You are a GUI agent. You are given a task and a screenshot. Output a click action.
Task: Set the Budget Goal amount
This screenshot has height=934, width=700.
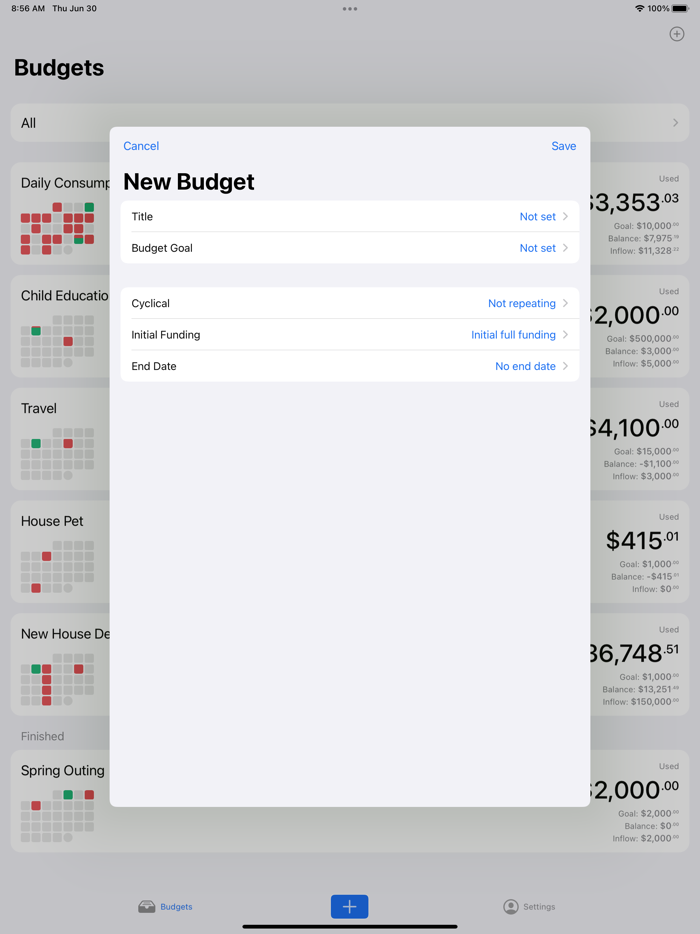(x=350, y=248)
